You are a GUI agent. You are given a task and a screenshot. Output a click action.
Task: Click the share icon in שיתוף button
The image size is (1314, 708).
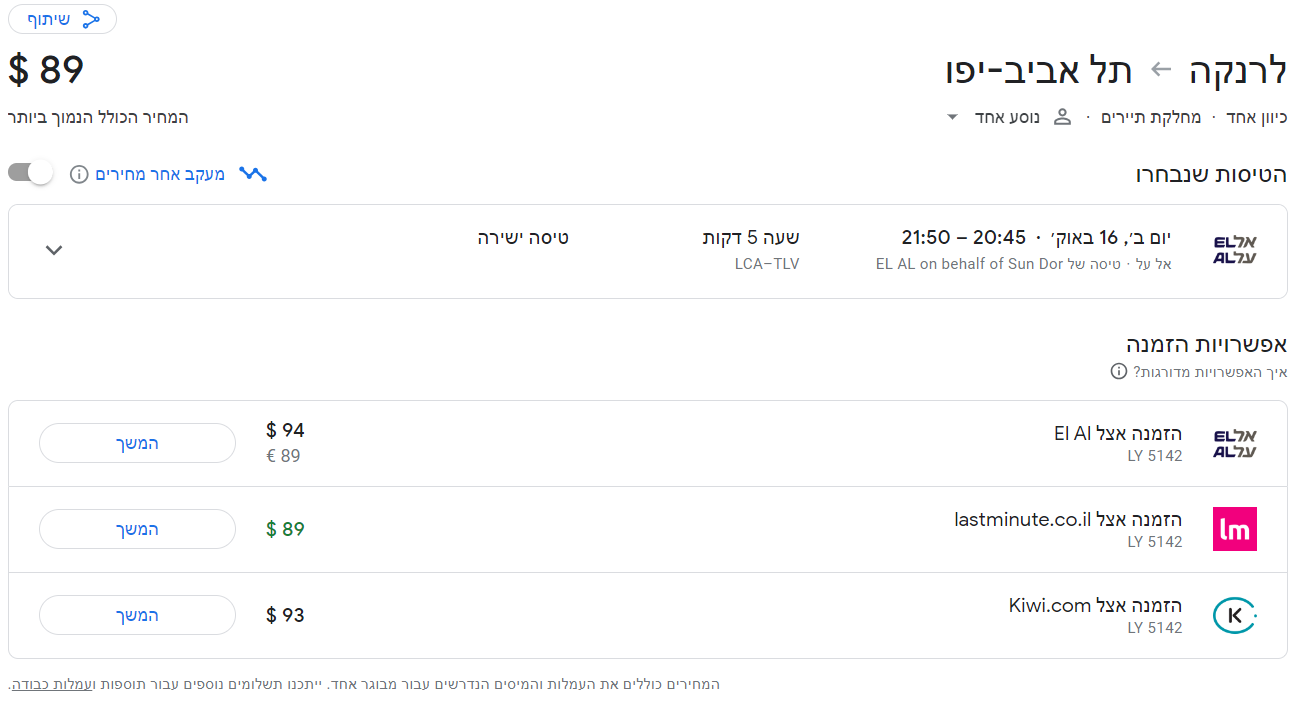pyautogui.click(x=91, y=19)
